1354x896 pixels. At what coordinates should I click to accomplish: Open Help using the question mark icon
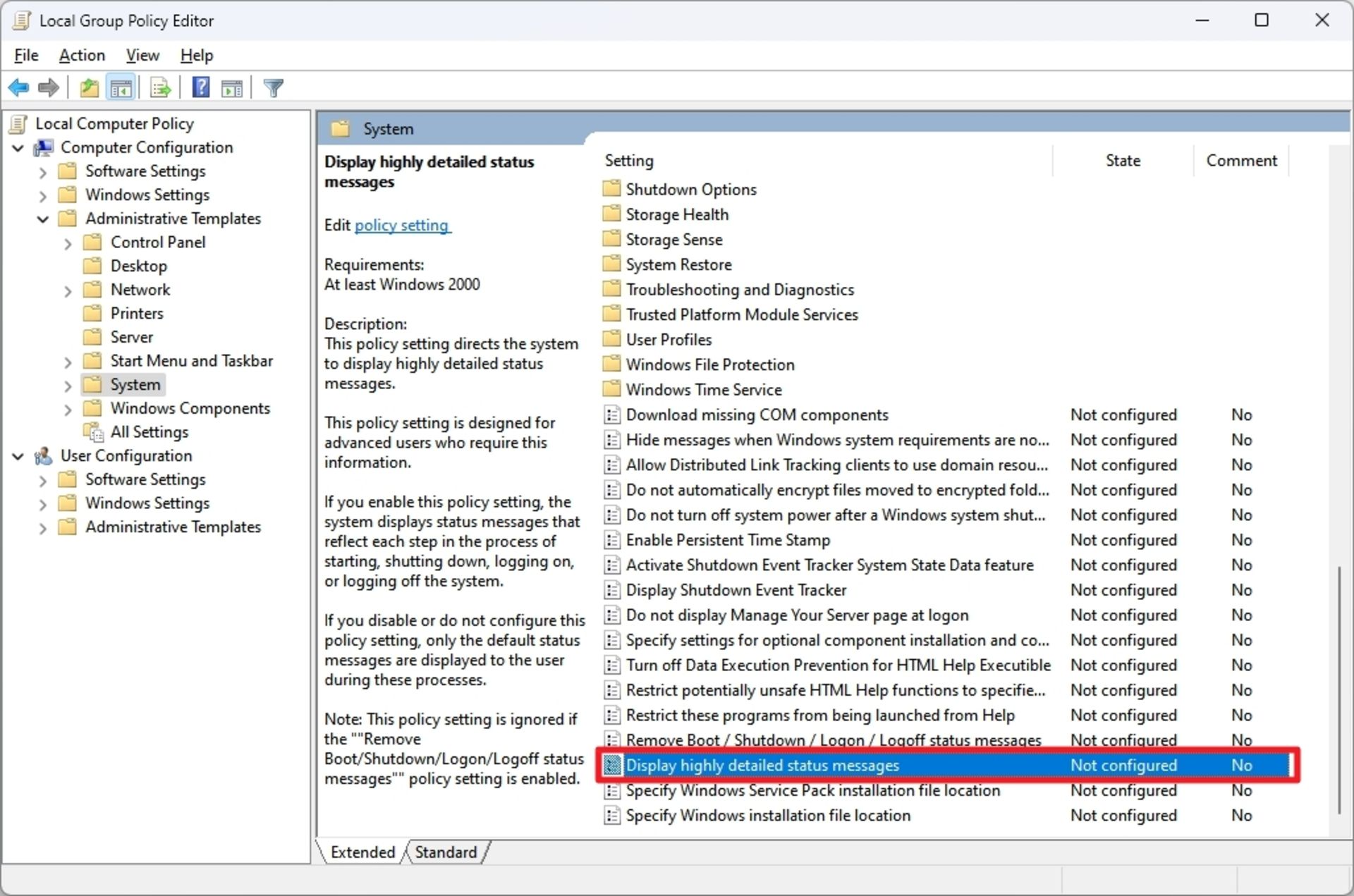[x=201, y=87]
